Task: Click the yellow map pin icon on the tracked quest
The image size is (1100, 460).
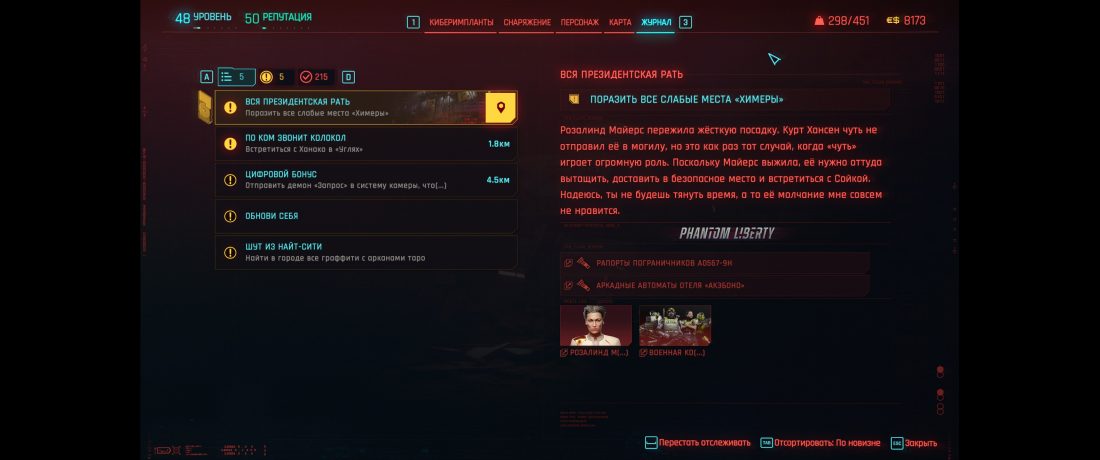Action: (x=501, y=107)
